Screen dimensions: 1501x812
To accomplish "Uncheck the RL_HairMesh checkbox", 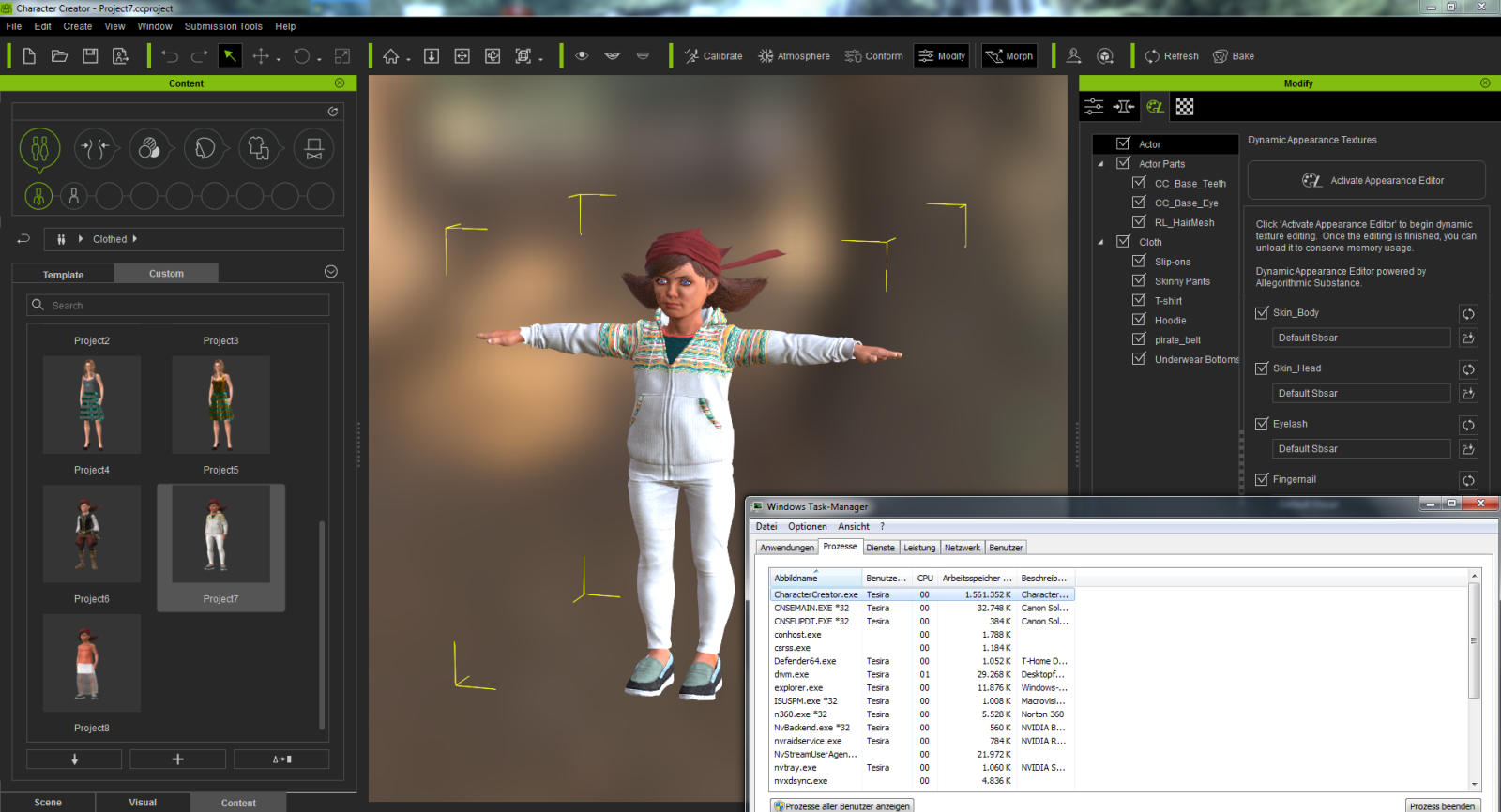I will (1139, 222).
